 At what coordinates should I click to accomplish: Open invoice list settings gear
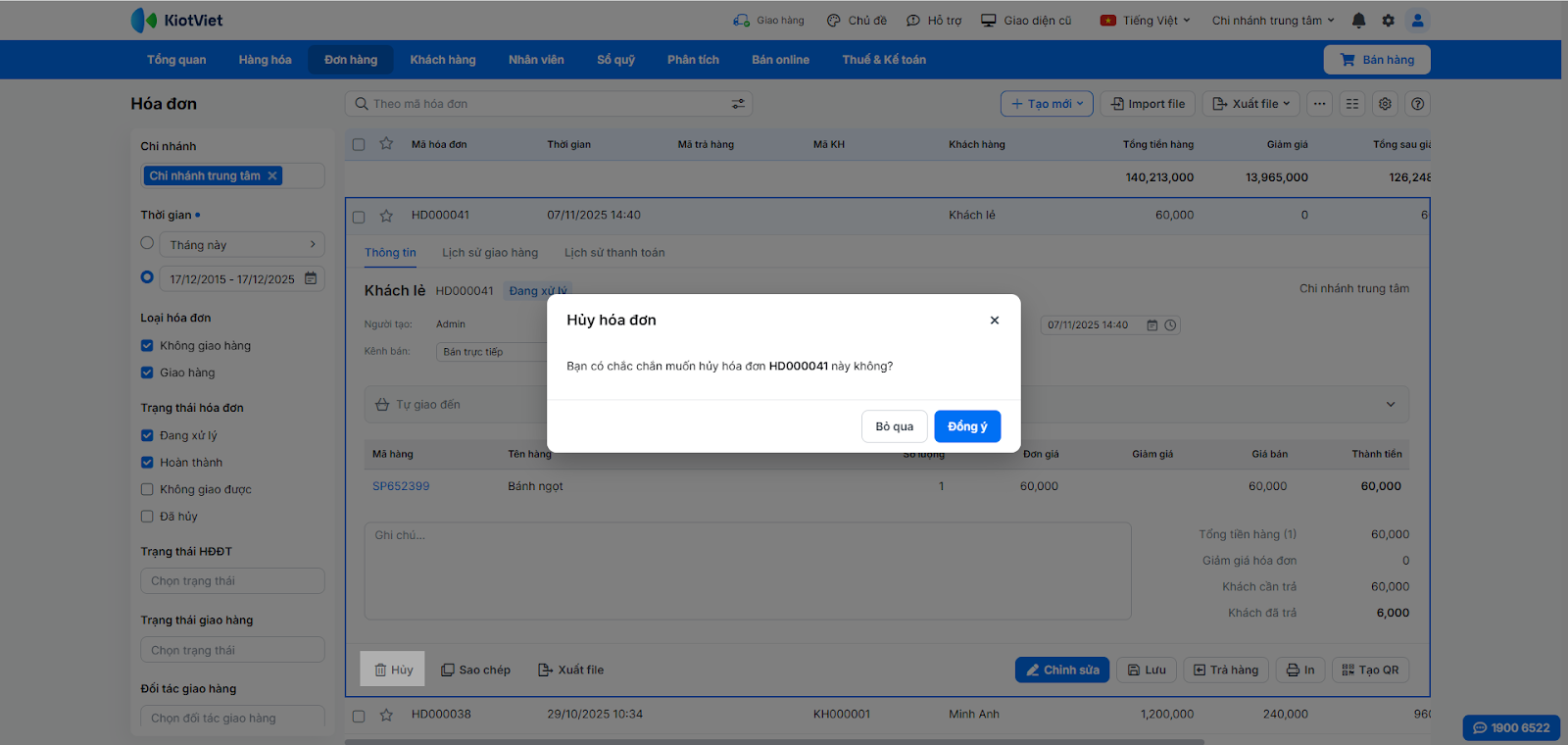click(1385, 104)
